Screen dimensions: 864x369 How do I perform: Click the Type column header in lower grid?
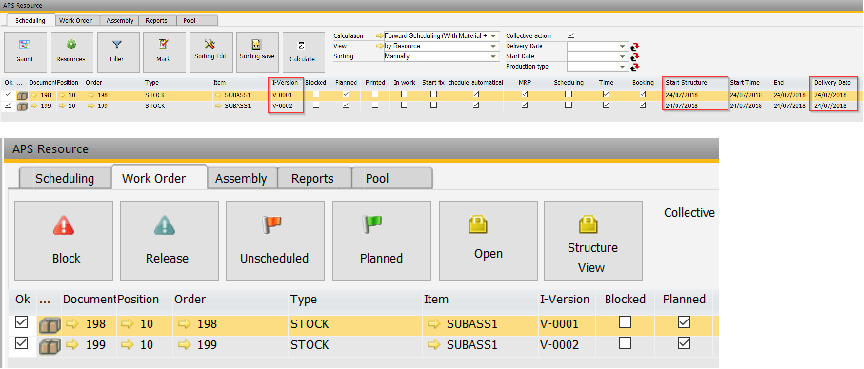[355, 300]
